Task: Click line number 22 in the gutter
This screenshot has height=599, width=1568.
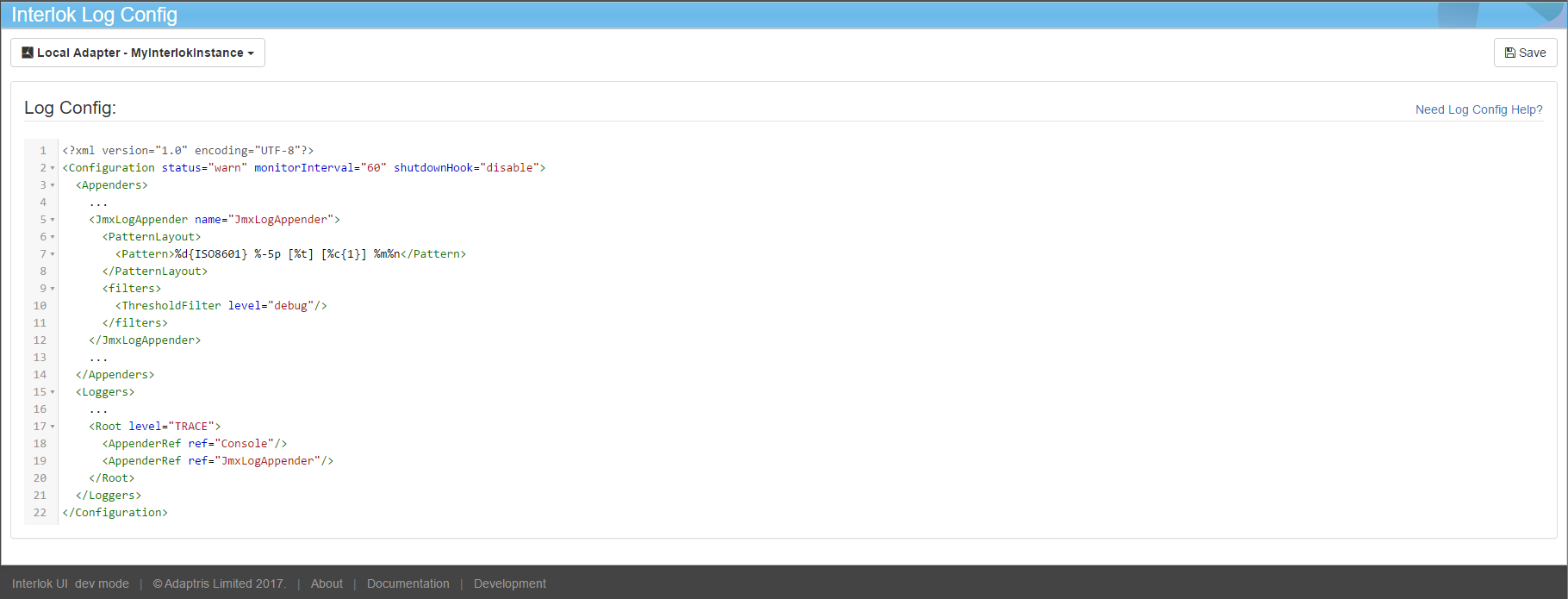Action: (40, 512)
